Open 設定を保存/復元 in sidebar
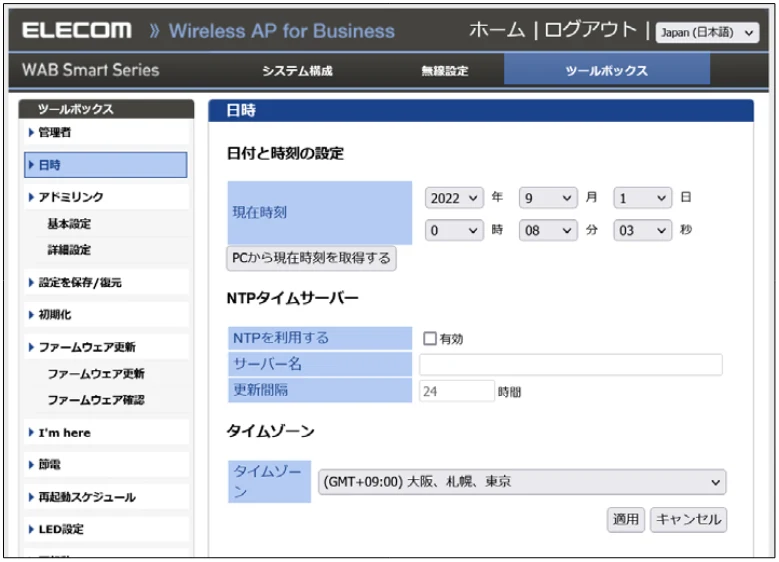Image resolution: width=779 pixels, height=562 pixels. (106, 282)
